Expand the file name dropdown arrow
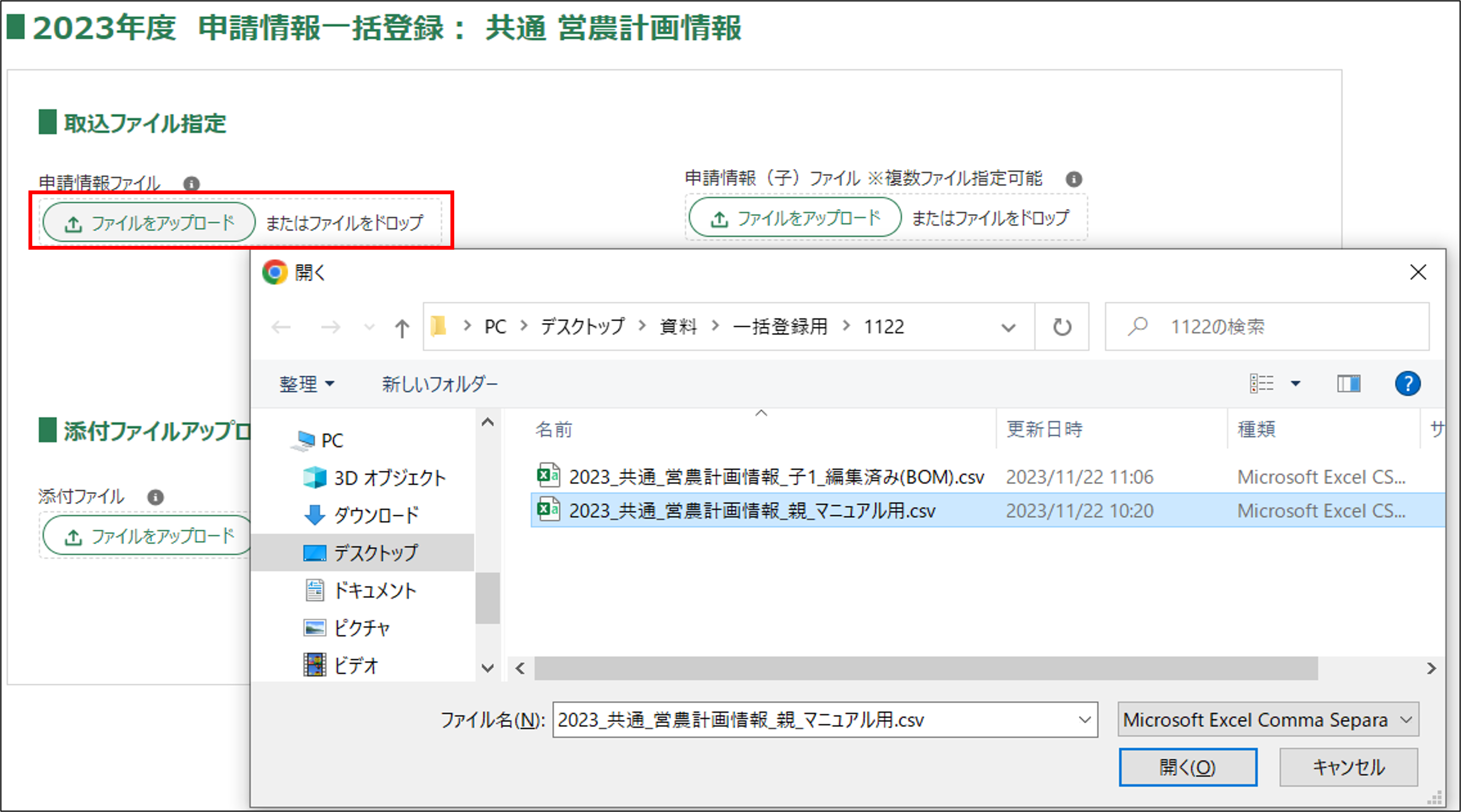The height and width of the screenshot is (812, 1461). [1085, 719]
